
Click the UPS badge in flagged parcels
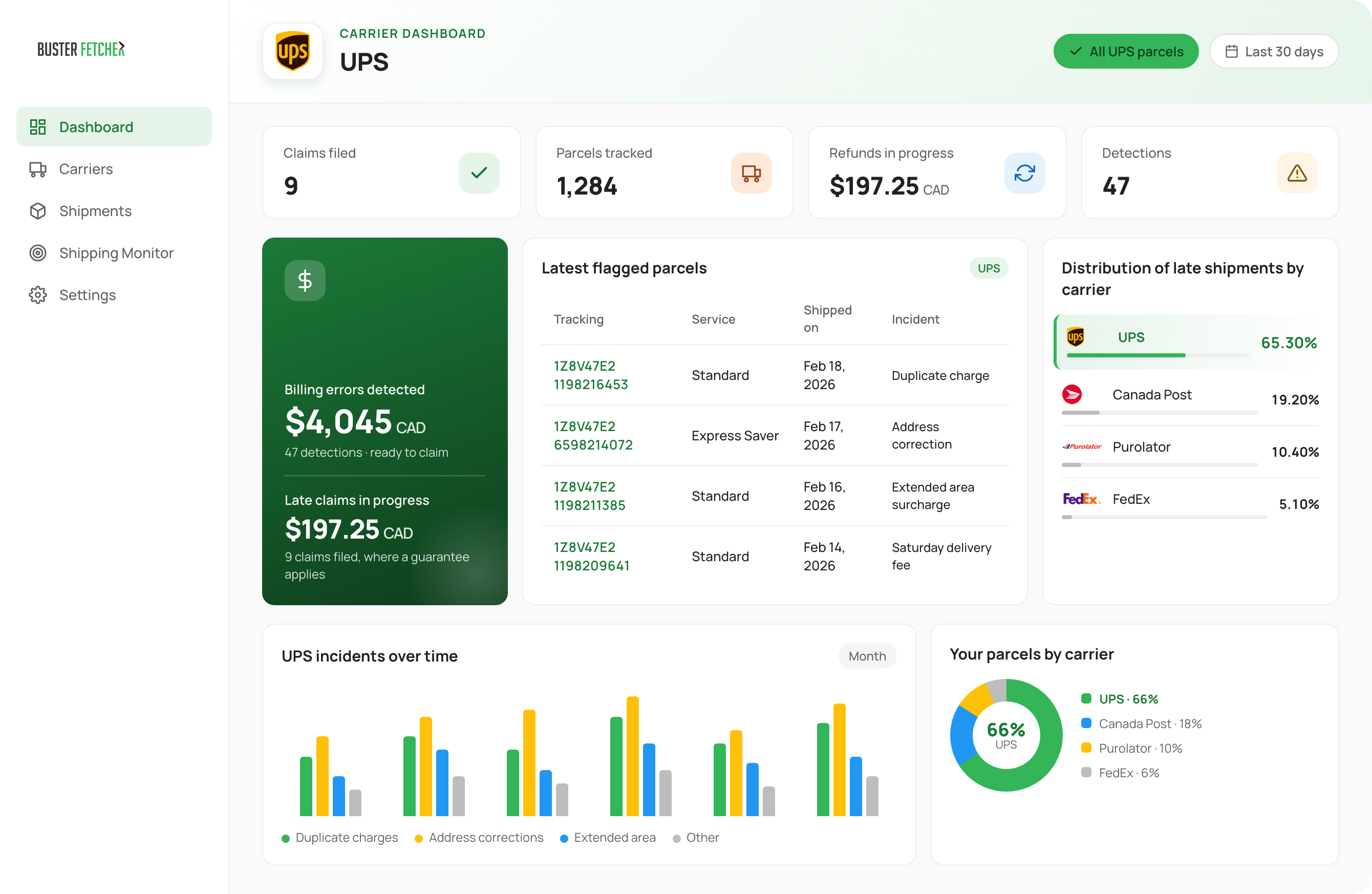[x=988, y=268]
